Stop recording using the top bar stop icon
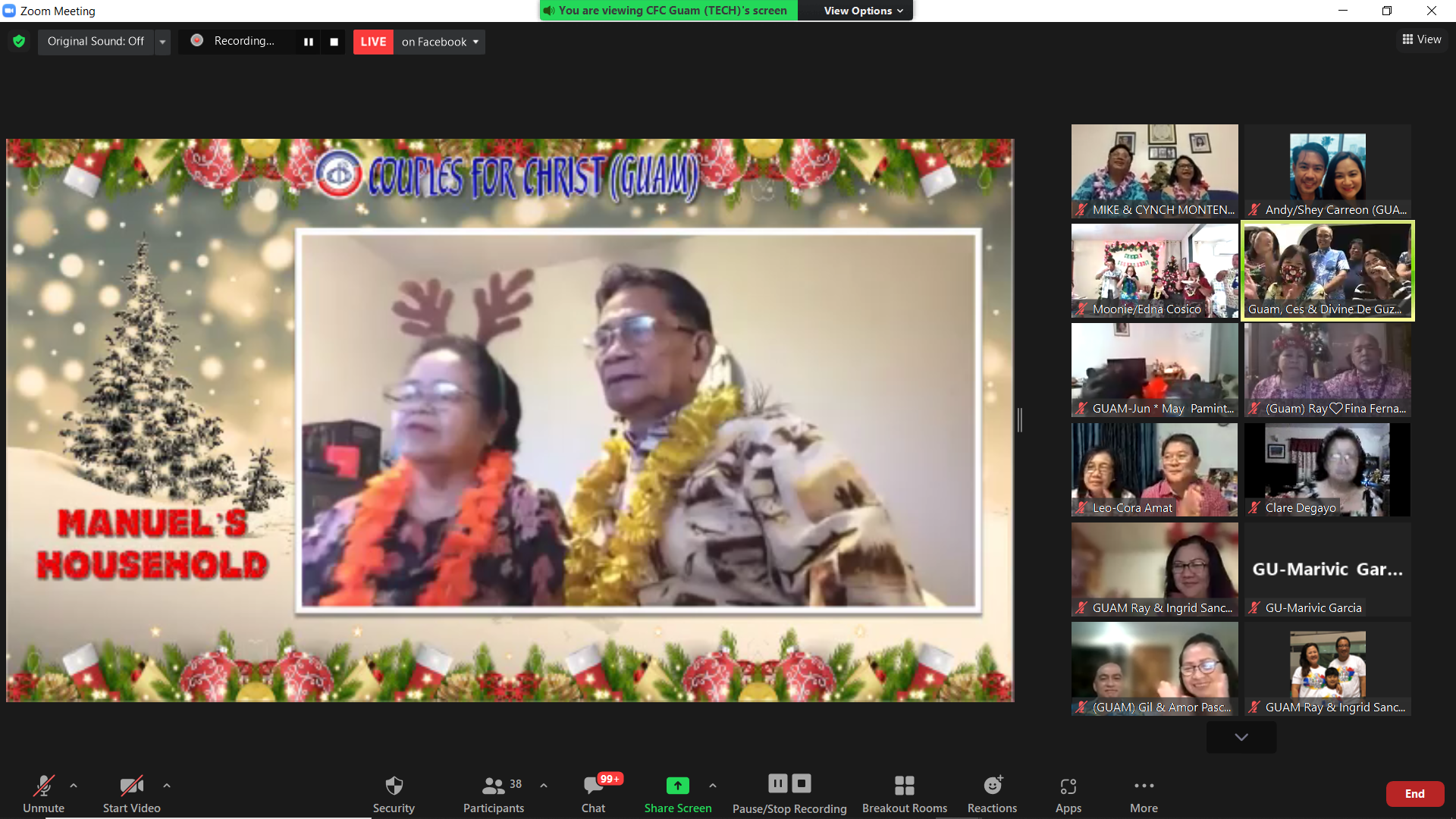The width and height of the screenshot is (1456, 819). pos(334,42)
